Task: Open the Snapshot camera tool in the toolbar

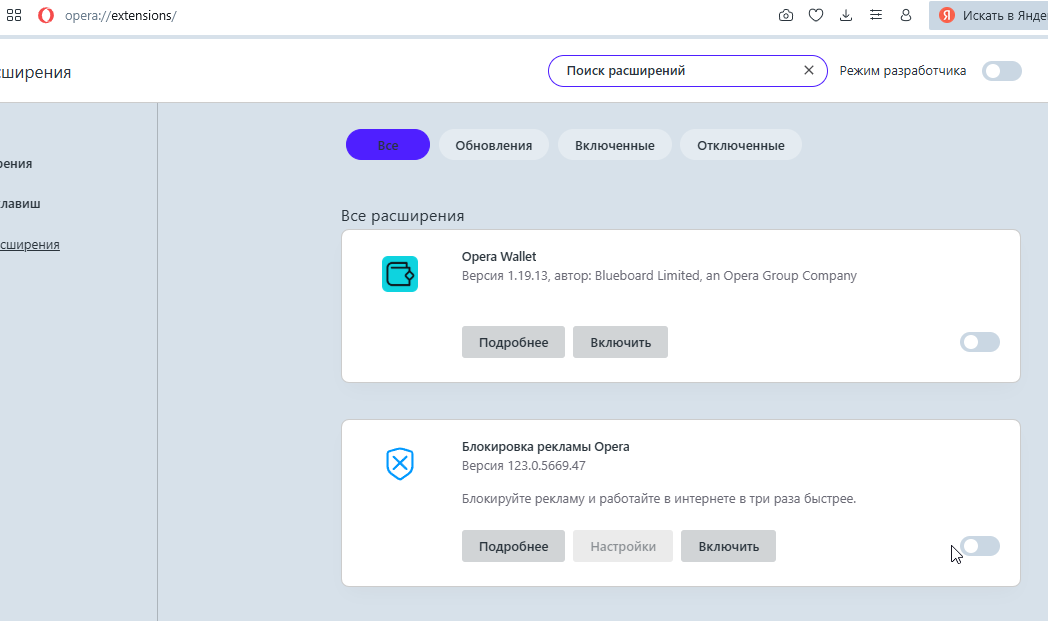Action: [x=786, y=15]
